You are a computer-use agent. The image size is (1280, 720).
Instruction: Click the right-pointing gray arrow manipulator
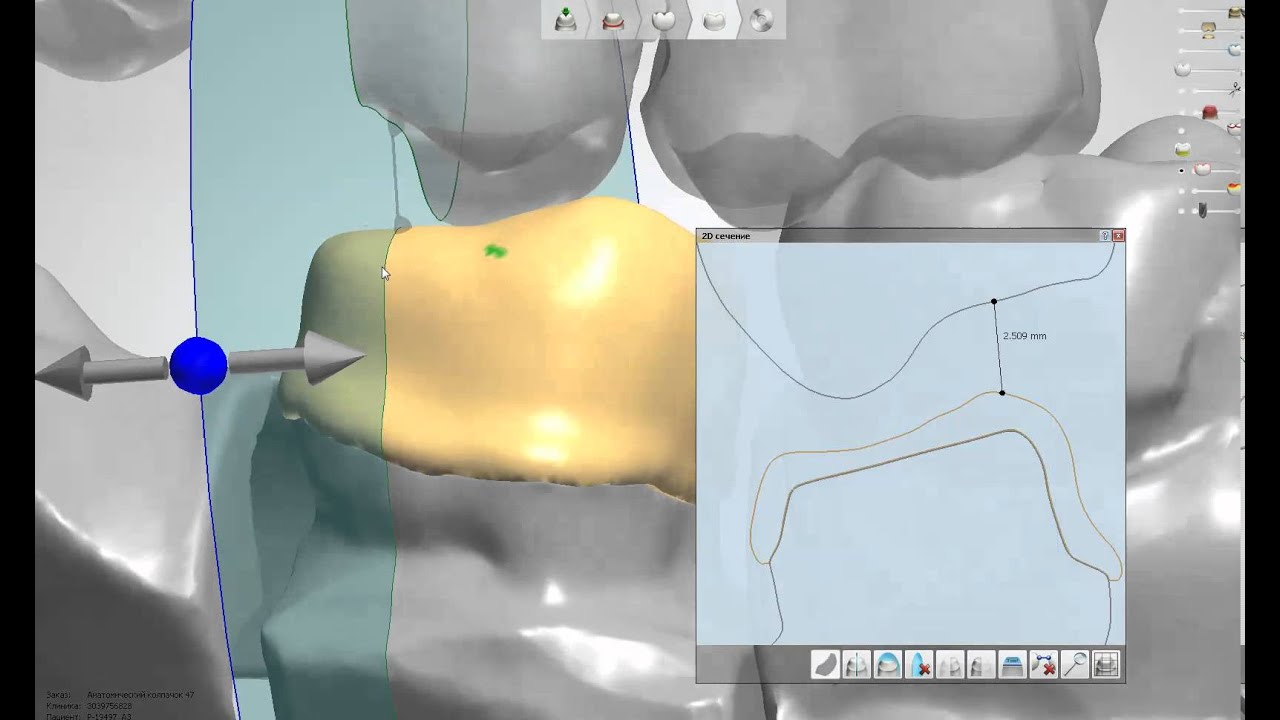[298, 358]
